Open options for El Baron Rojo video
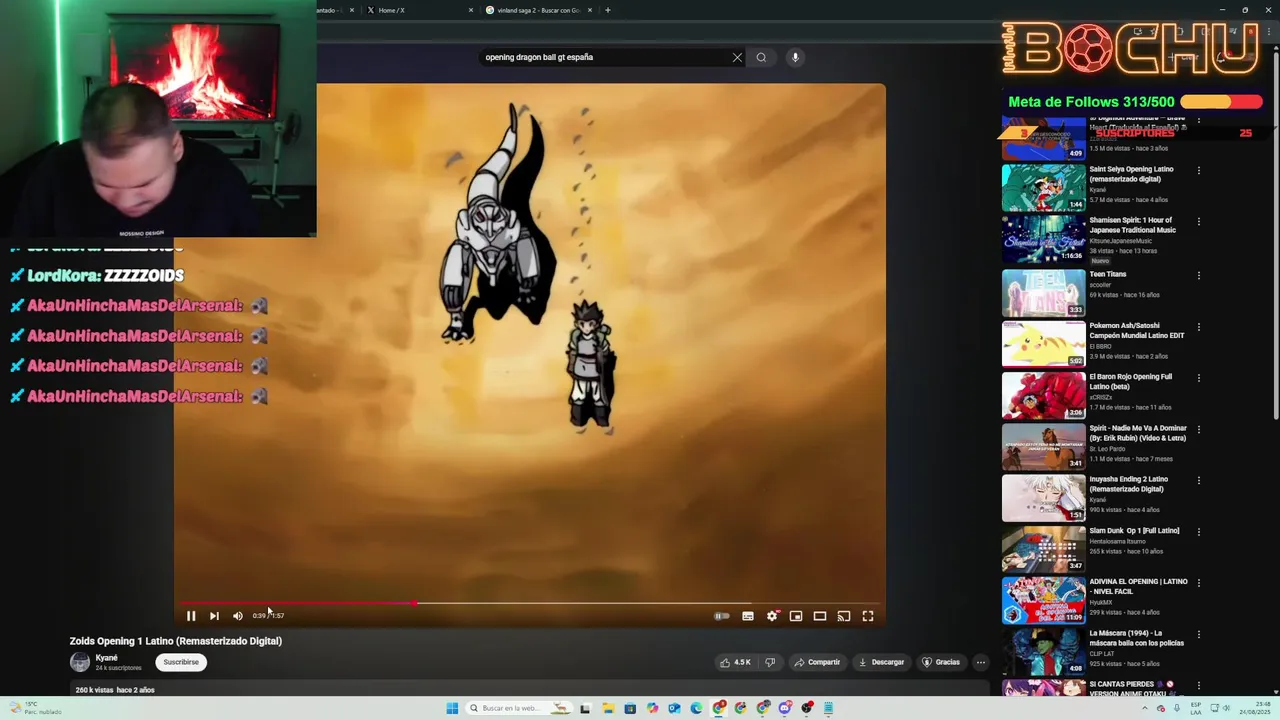 (1198, 379)
